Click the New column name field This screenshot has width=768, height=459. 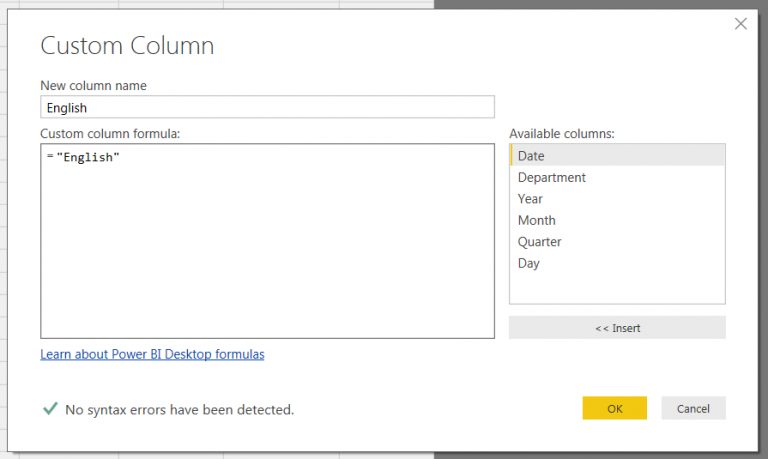[x=267, y=107]
